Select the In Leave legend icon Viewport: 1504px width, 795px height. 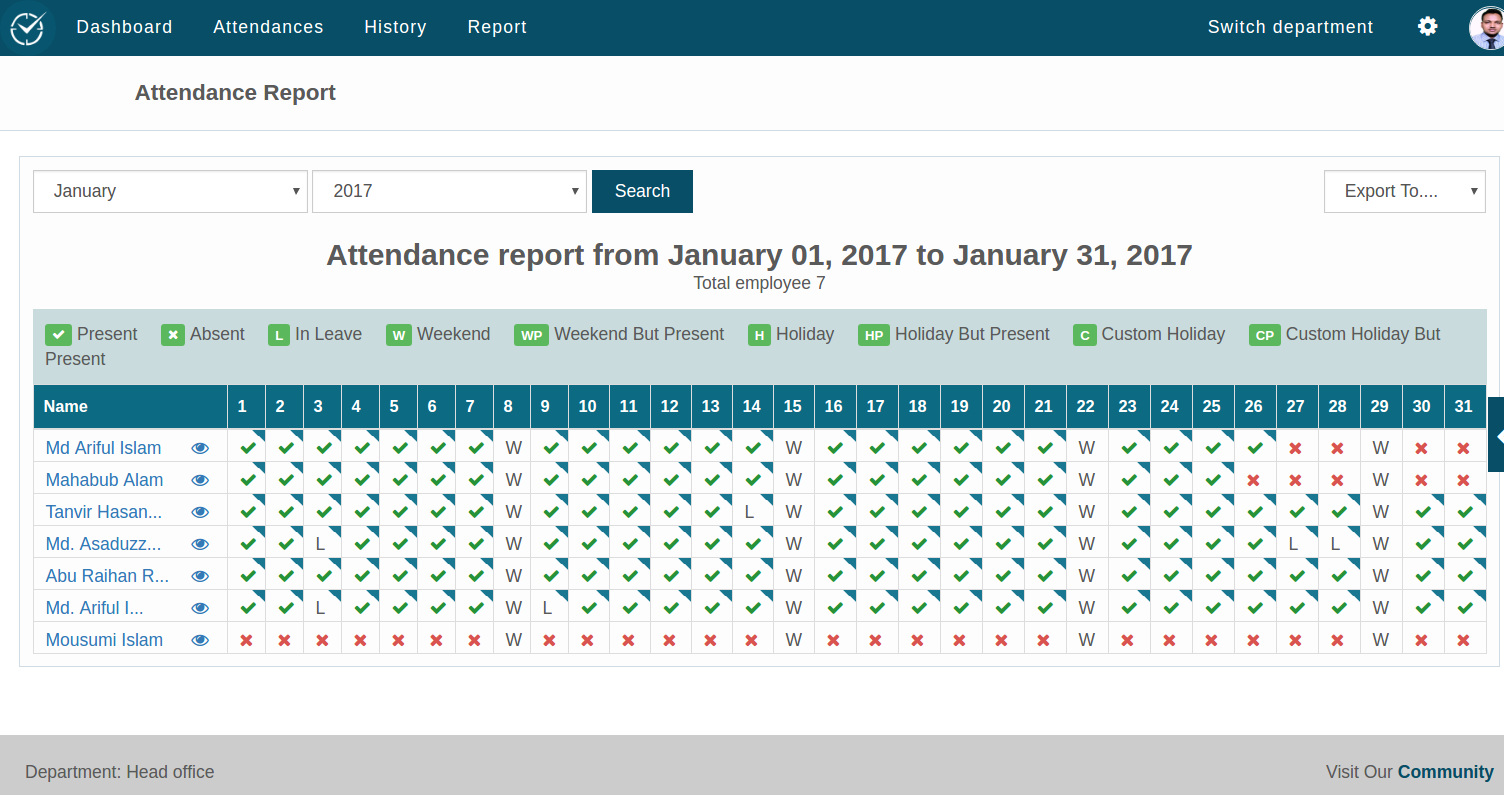click(x=279, y=334)
